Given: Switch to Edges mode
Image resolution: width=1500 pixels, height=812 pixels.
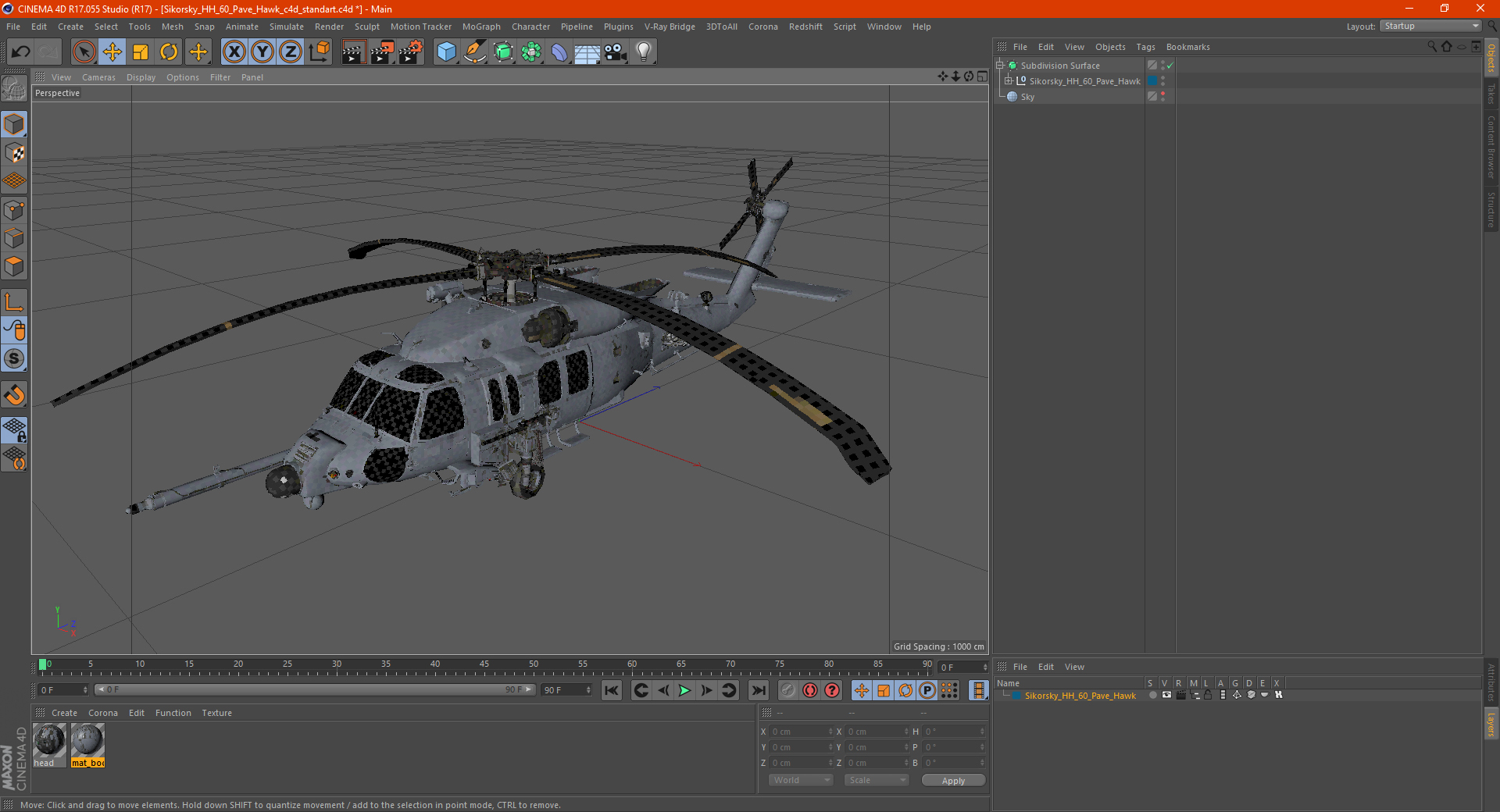Looking at the screenshot, I should click(x=14, y=238).
